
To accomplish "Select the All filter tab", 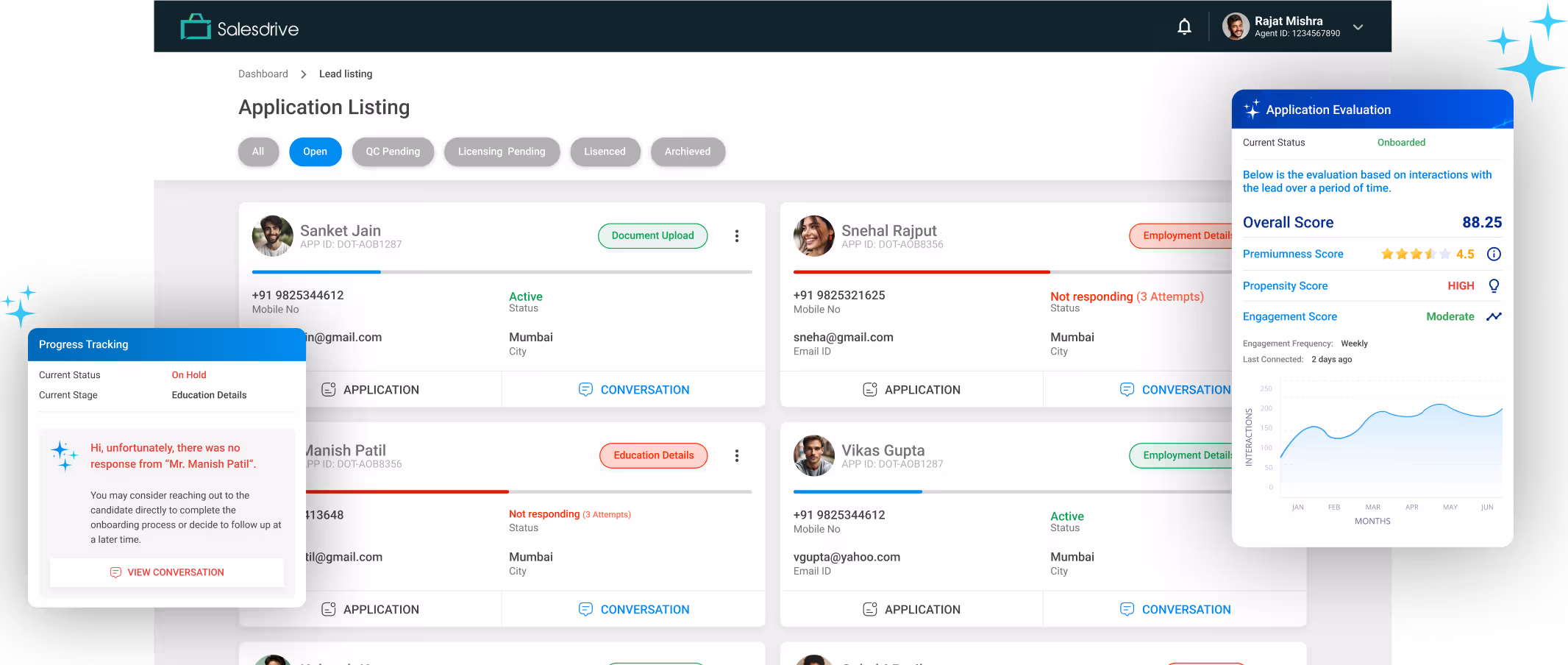I will (258, 152).
